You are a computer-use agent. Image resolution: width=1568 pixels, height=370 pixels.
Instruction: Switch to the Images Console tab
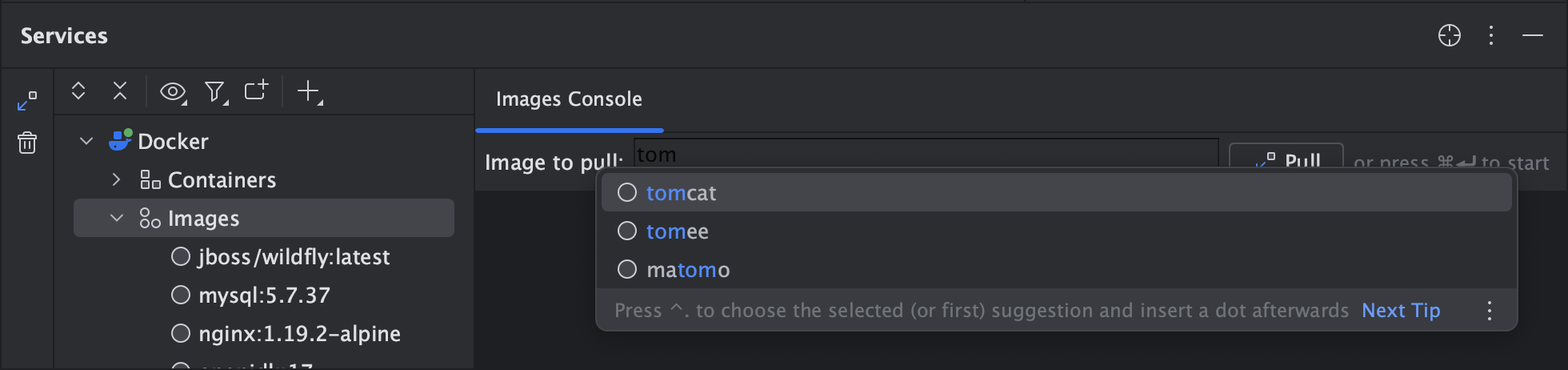point(569,99)
